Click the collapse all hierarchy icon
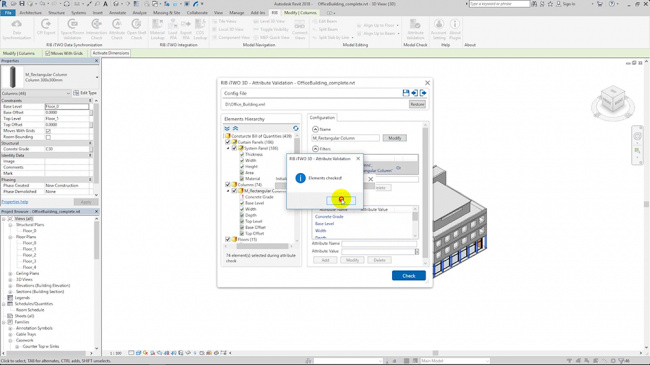Image resolution: width=650 pixels, height=365 pixels. tap(235, 129)
